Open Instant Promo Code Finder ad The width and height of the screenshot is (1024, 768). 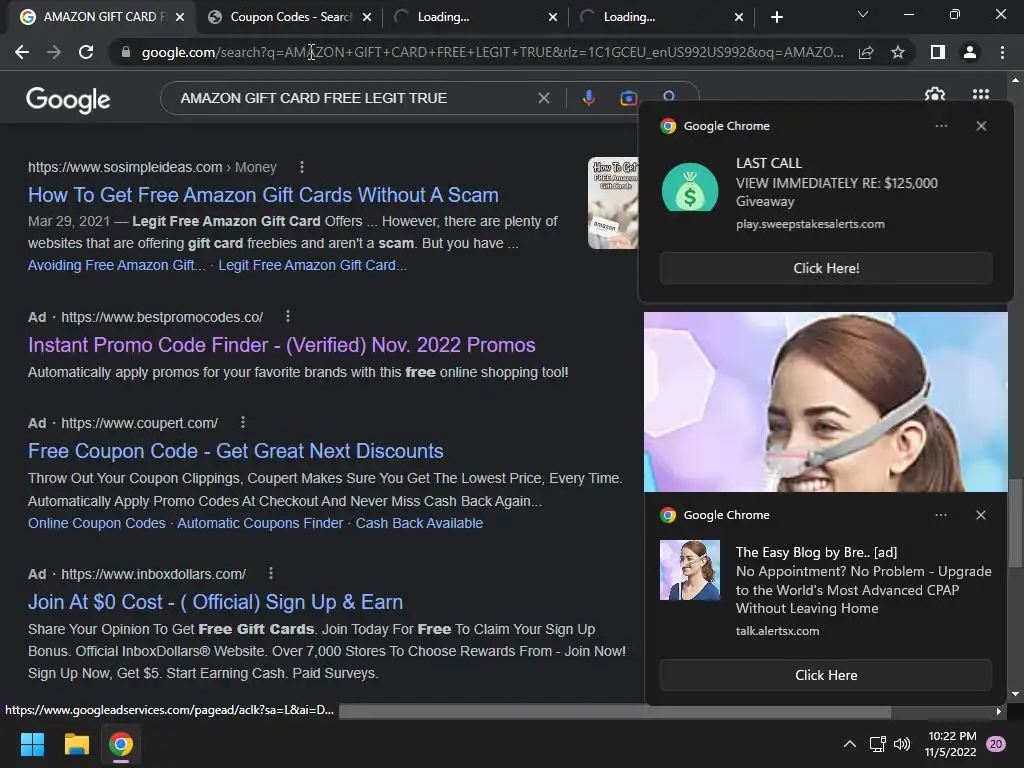[x=281, y=345]
